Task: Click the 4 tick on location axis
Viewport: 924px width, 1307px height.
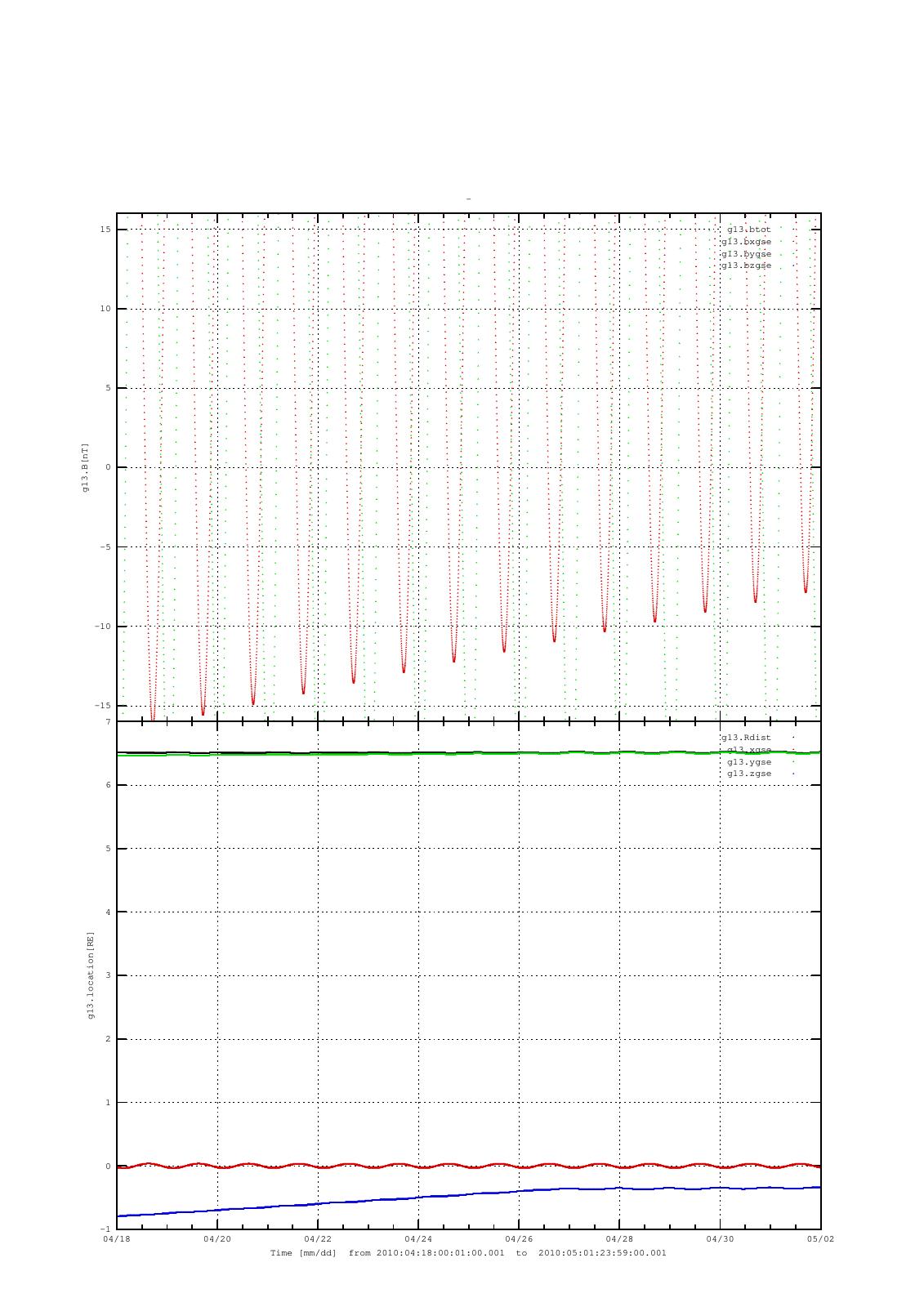Action: pos(107,912)
